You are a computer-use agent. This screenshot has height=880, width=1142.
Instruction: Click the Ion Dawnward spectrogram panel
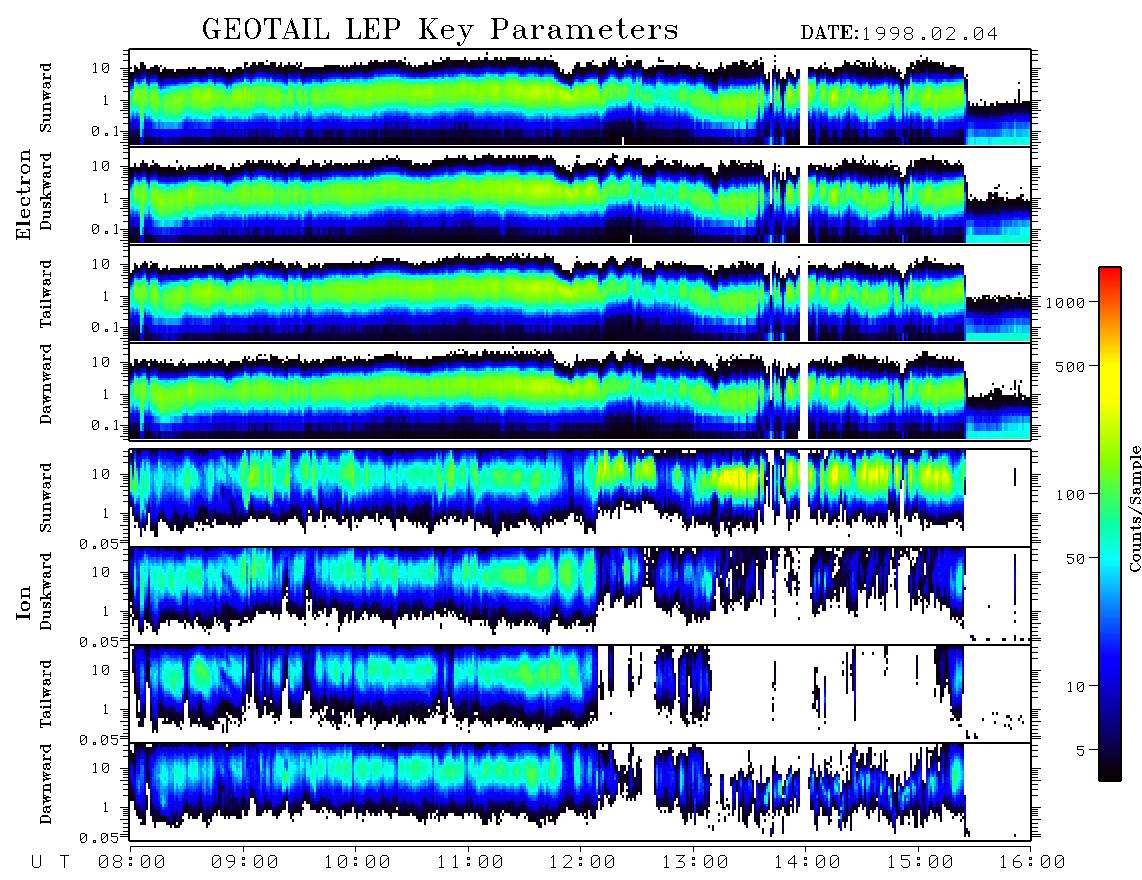tap(580, 791)
